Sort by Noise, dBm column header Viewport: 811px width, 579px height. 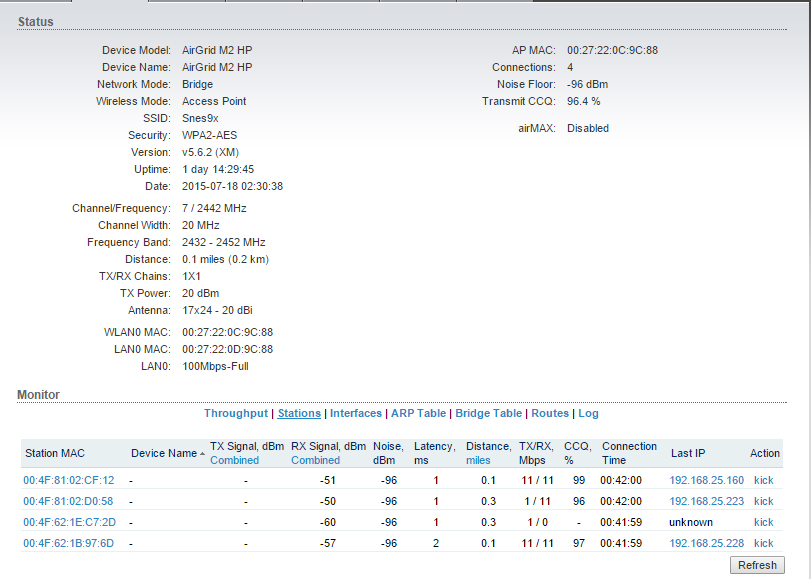[388, 453]
